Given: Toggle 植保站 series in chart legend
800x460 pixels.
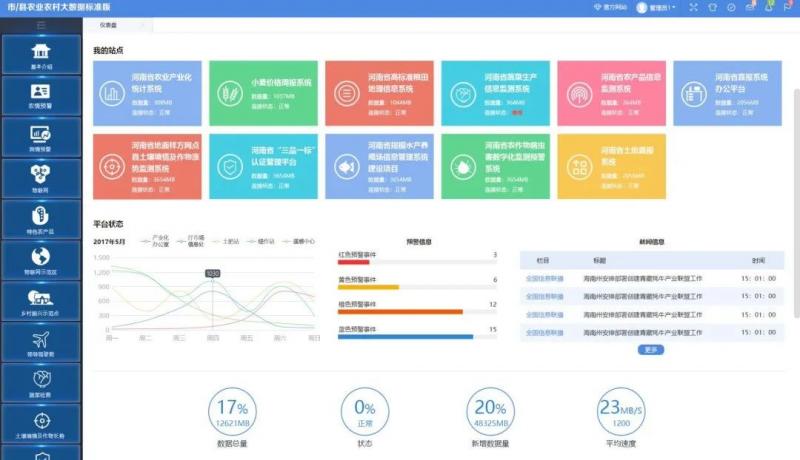Looking at the screenshot, I should click(262, 241).
